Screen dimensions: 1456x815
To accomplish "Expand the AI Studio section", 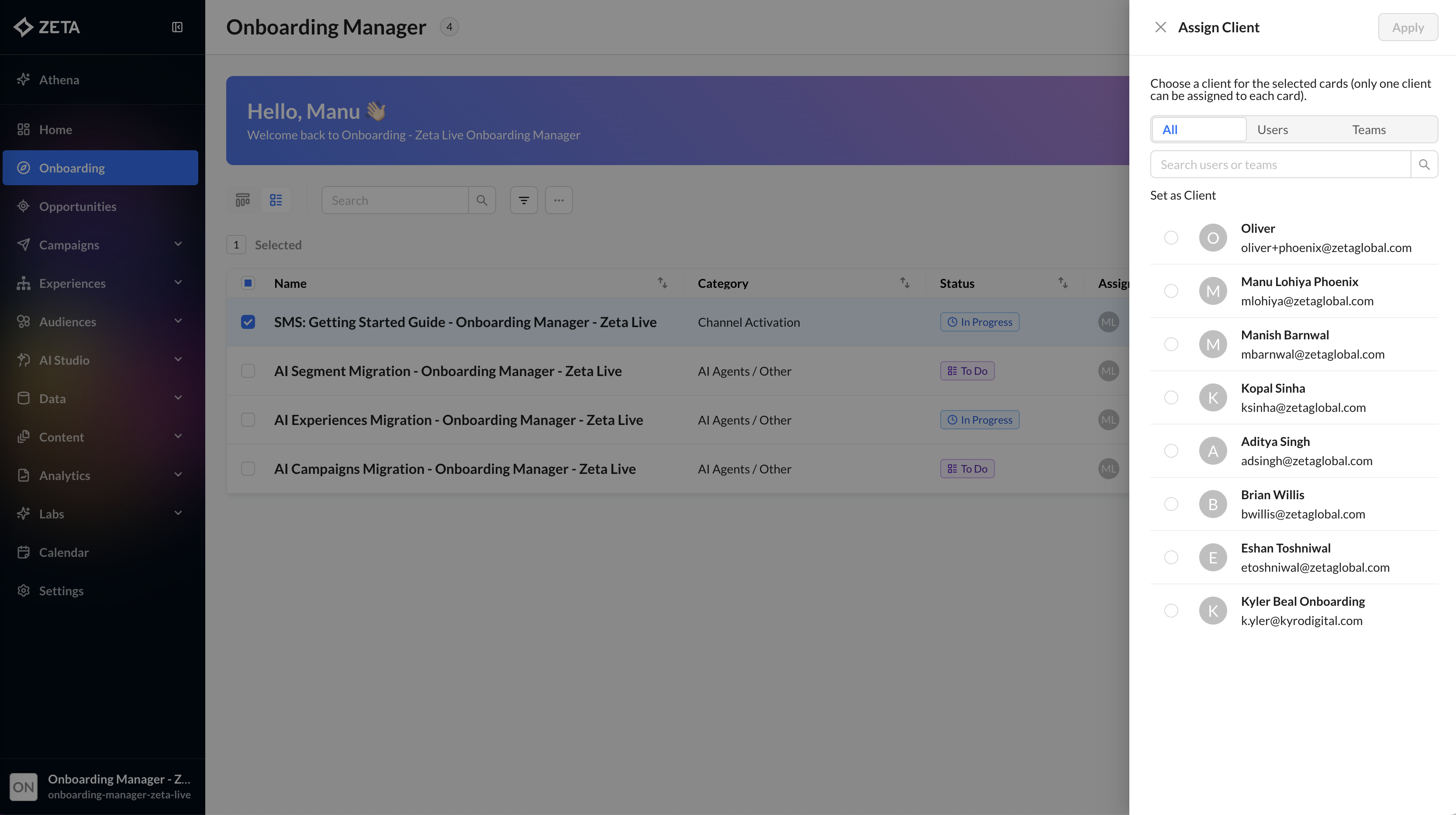I will [178, 359].
